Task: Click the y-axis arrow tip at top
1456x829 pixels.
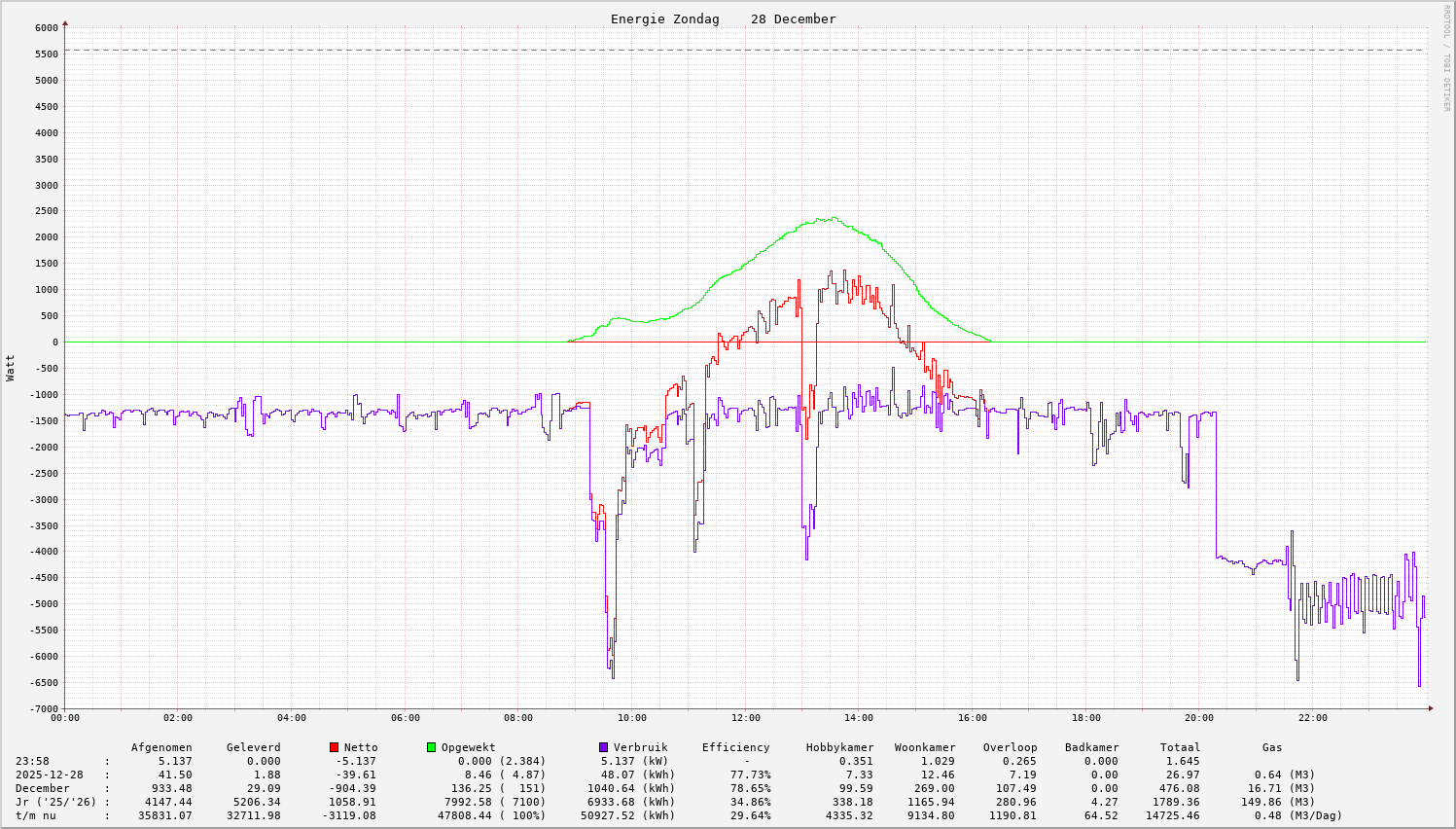Action: (65, 22)
